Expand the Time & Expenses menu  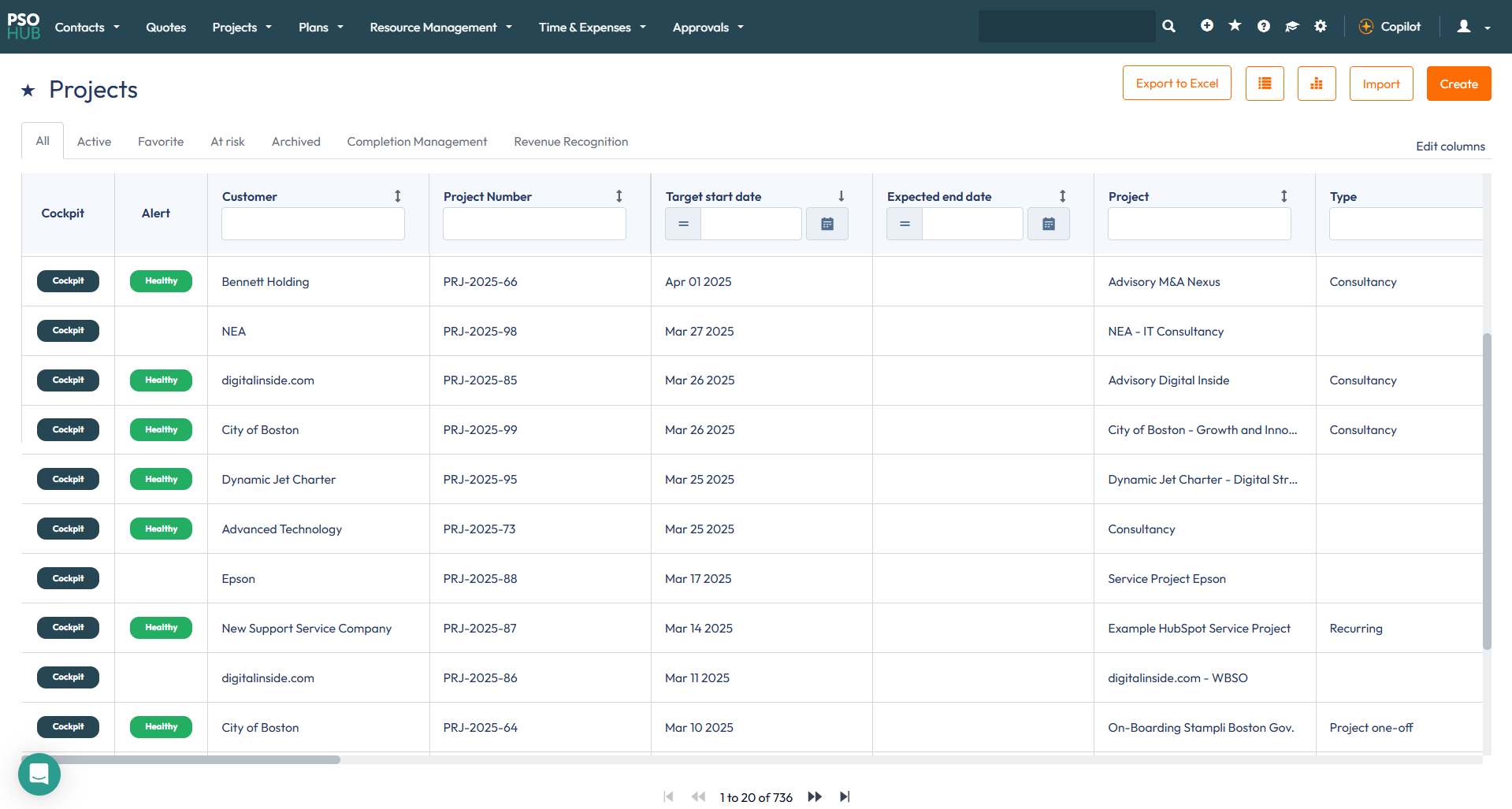click(592, 27)
